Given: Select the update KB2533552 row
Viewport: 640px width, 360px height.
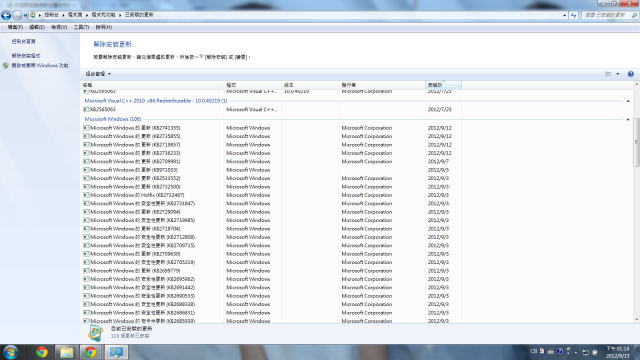Looking at the screenshot, I should [271, 178].
